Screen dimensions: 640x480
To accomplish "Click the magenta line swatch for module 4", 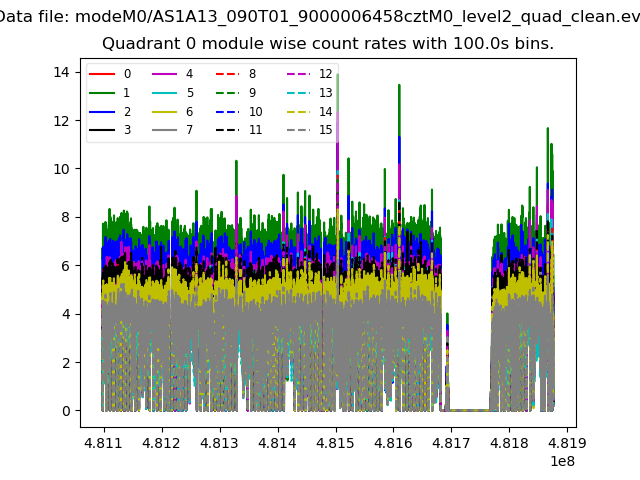I will [164, 74].
